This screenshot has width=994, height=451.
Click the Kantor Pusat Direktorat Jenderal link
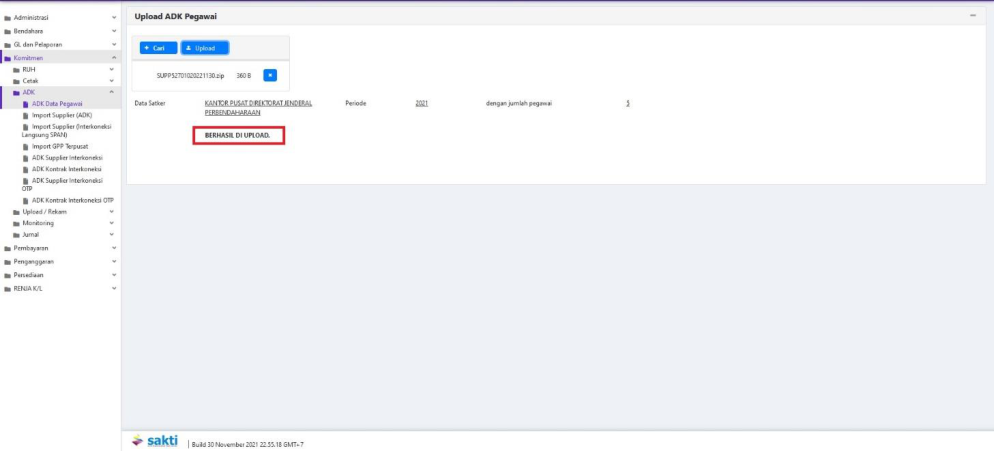pyautogui.click(x=258, y=104)
